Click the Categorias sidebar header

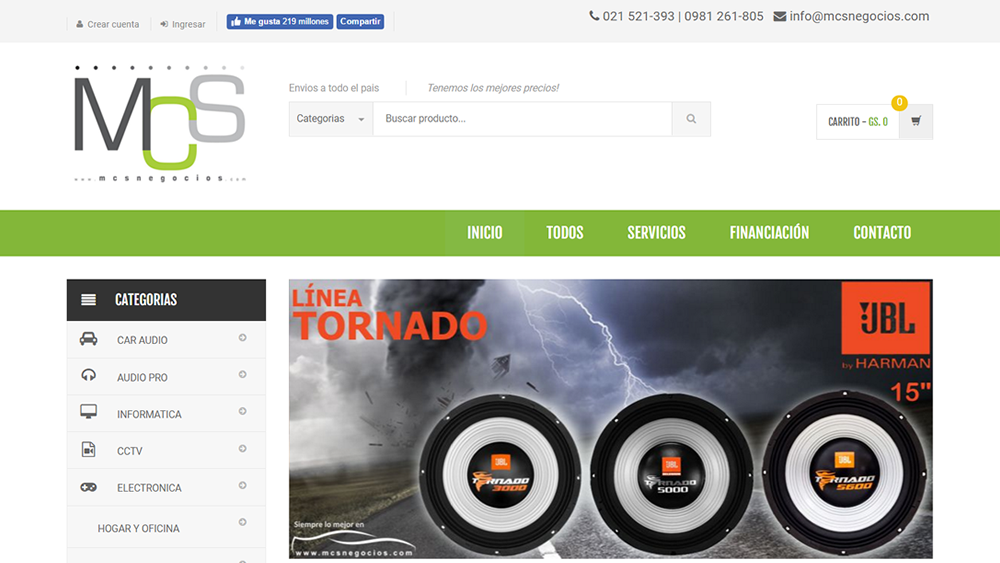tap(166, 300)
